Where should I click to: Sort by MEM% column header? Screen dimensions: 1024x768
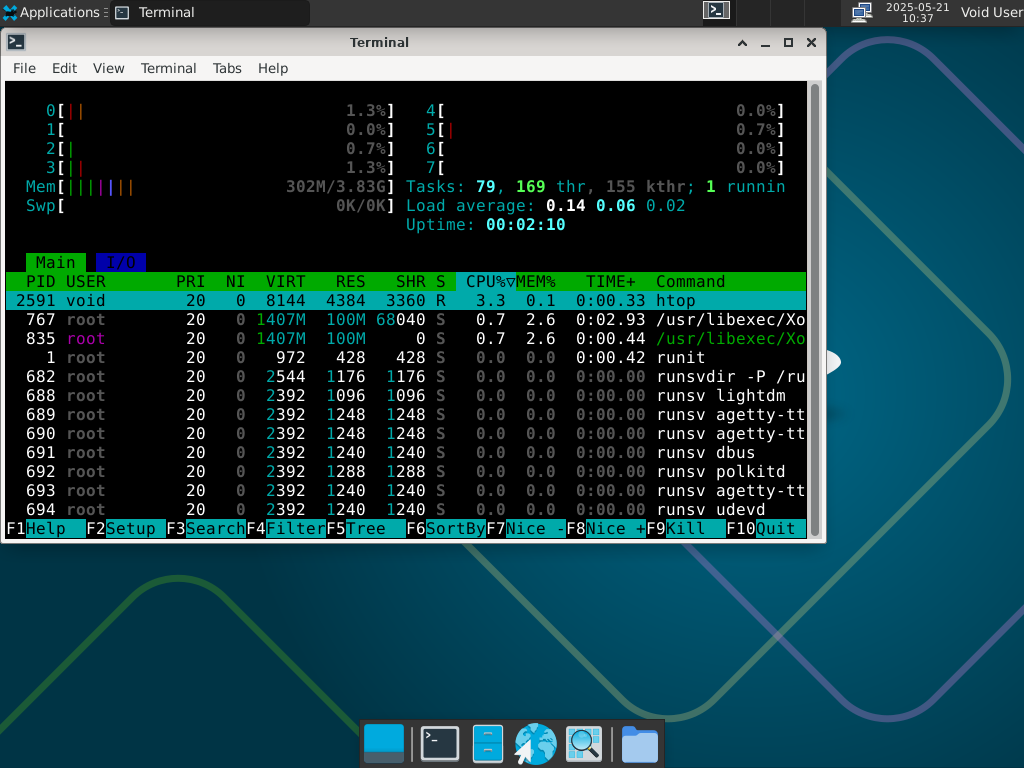click(x=536, y=281)
